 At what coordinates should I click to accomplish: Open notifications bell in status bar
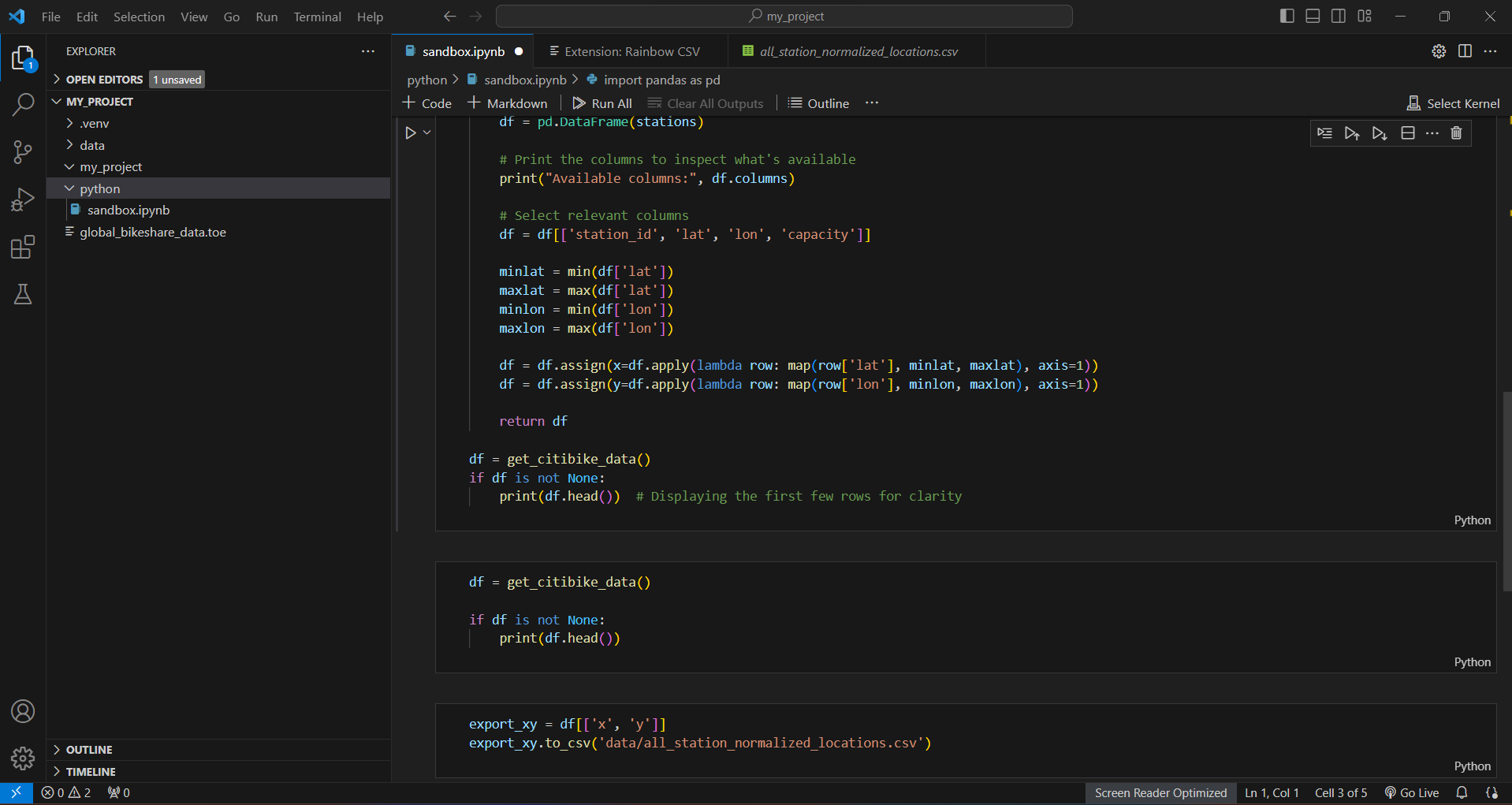(x=1462, y=792)
